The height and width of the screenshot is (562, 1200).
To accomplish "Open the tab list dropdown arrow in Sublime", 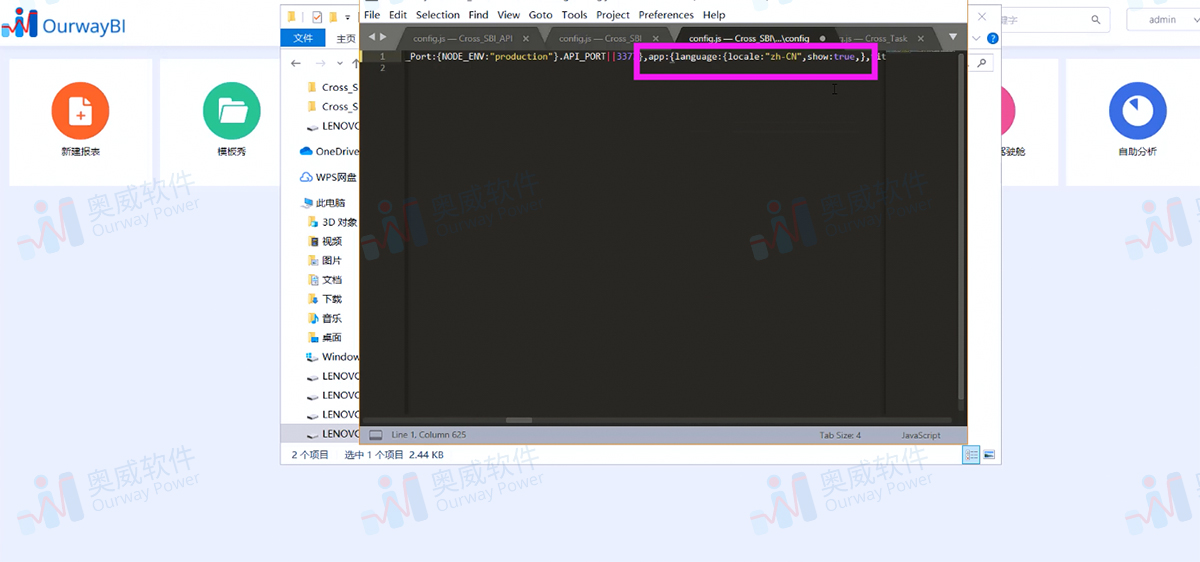I will click(x=953, y=37).
